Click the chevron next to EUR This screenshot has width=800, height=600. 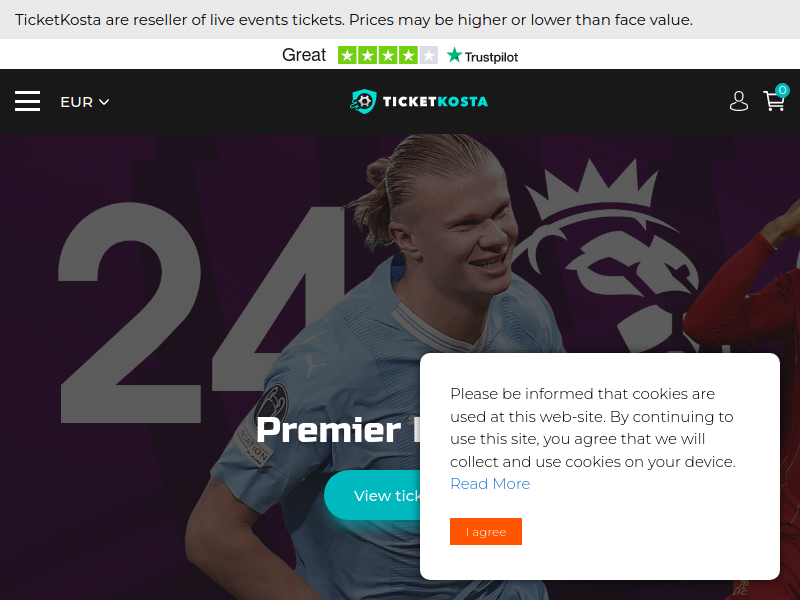coord(104,102)
